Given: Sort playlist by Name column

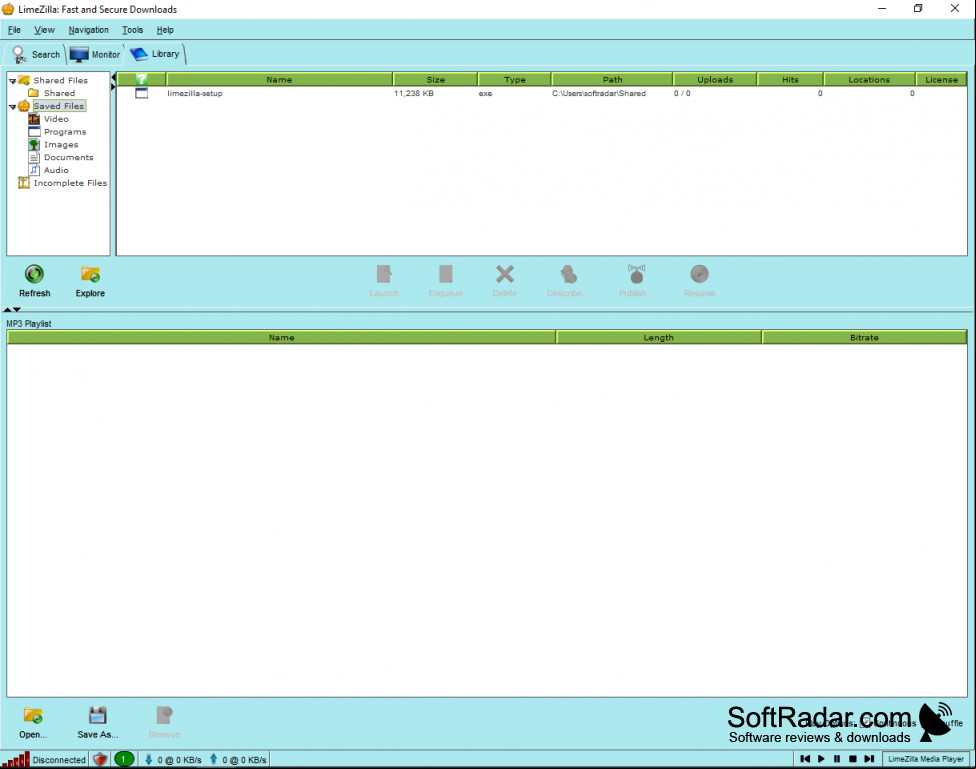Looking at the screenshot, I should pos(281,337).
